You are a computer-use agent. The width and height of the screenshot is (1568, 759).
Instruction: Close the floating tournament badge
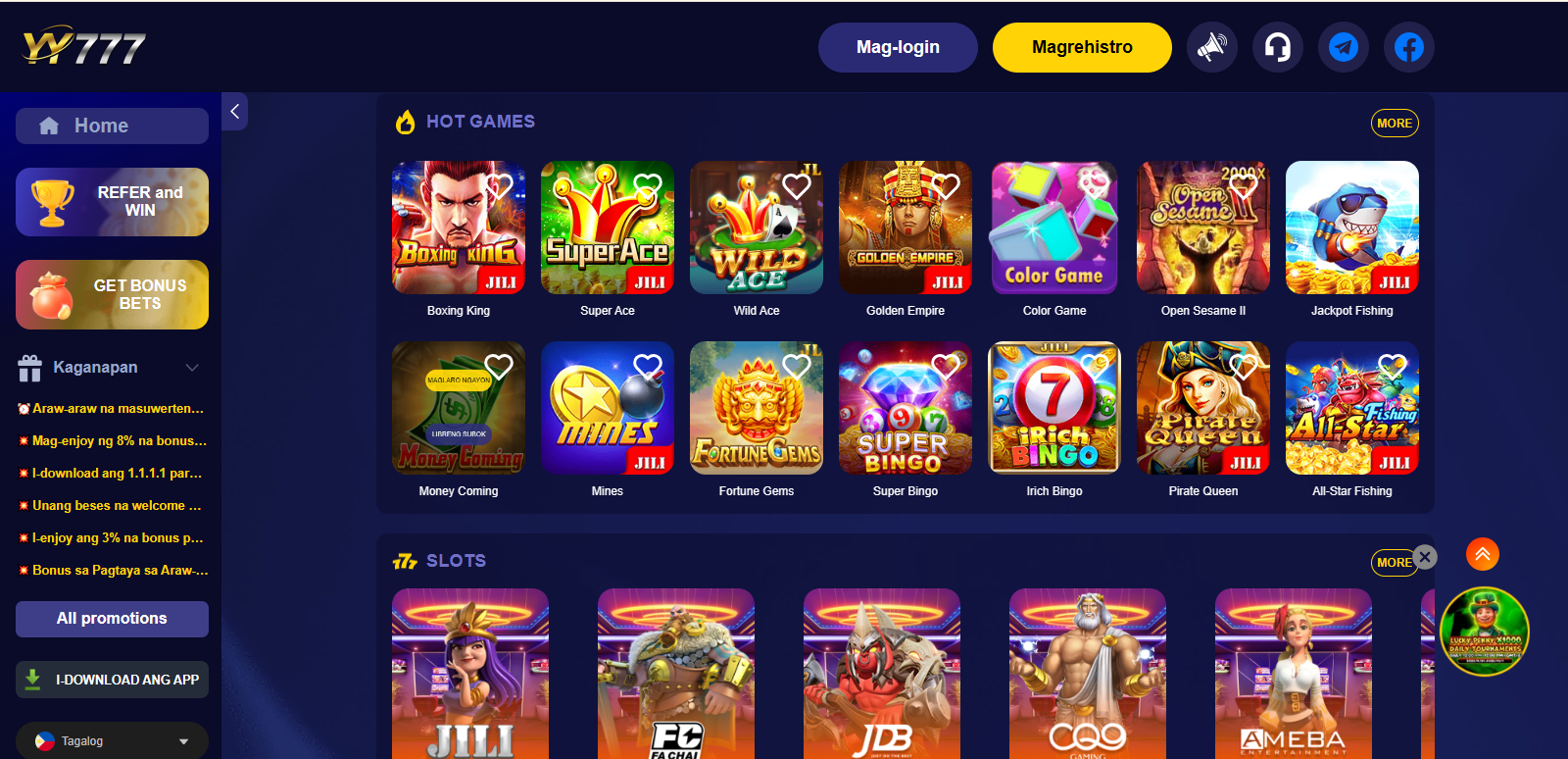pos(1425,557)
